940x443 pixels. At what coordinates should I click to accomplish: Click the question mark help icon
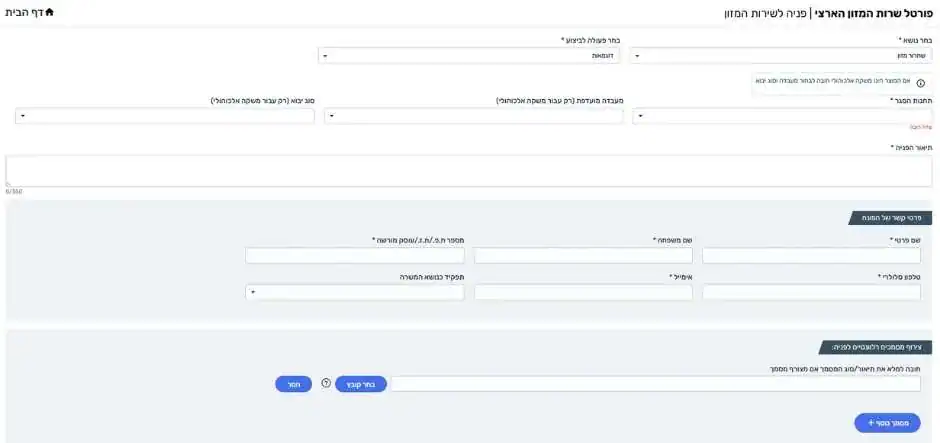(x=326, y=383)
